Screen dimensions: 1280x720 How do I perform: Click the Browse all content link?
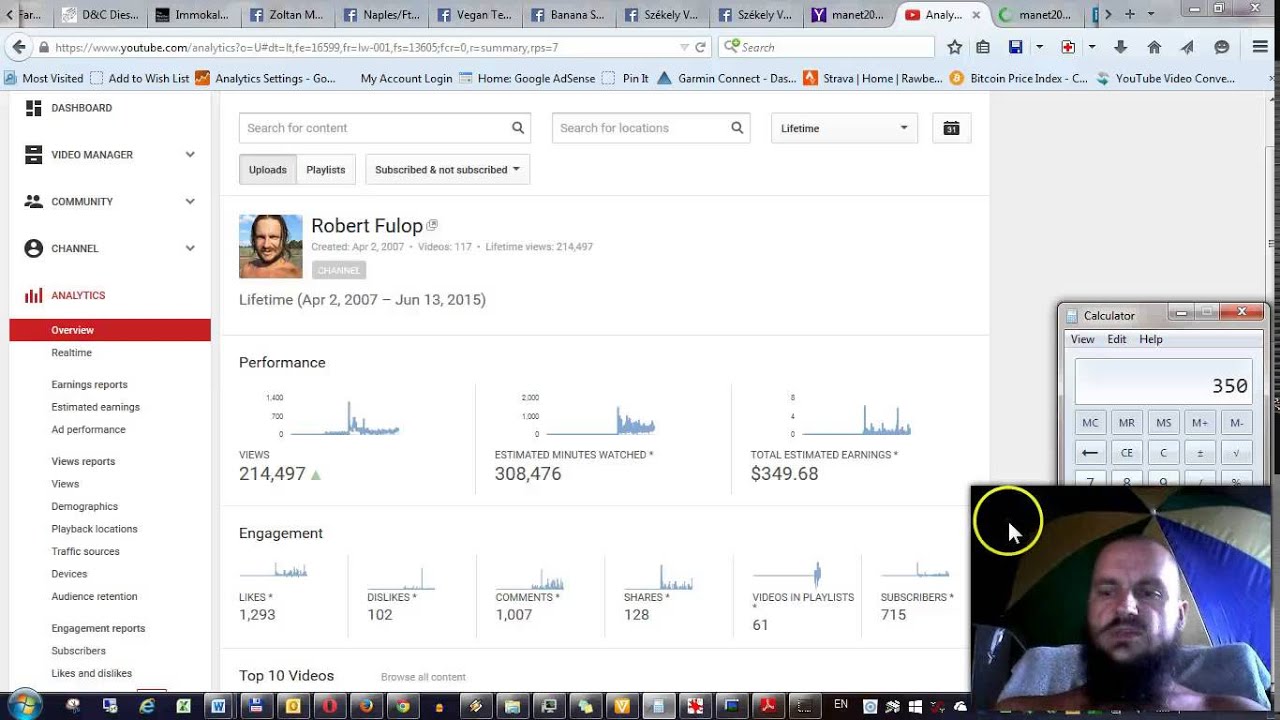423,677
